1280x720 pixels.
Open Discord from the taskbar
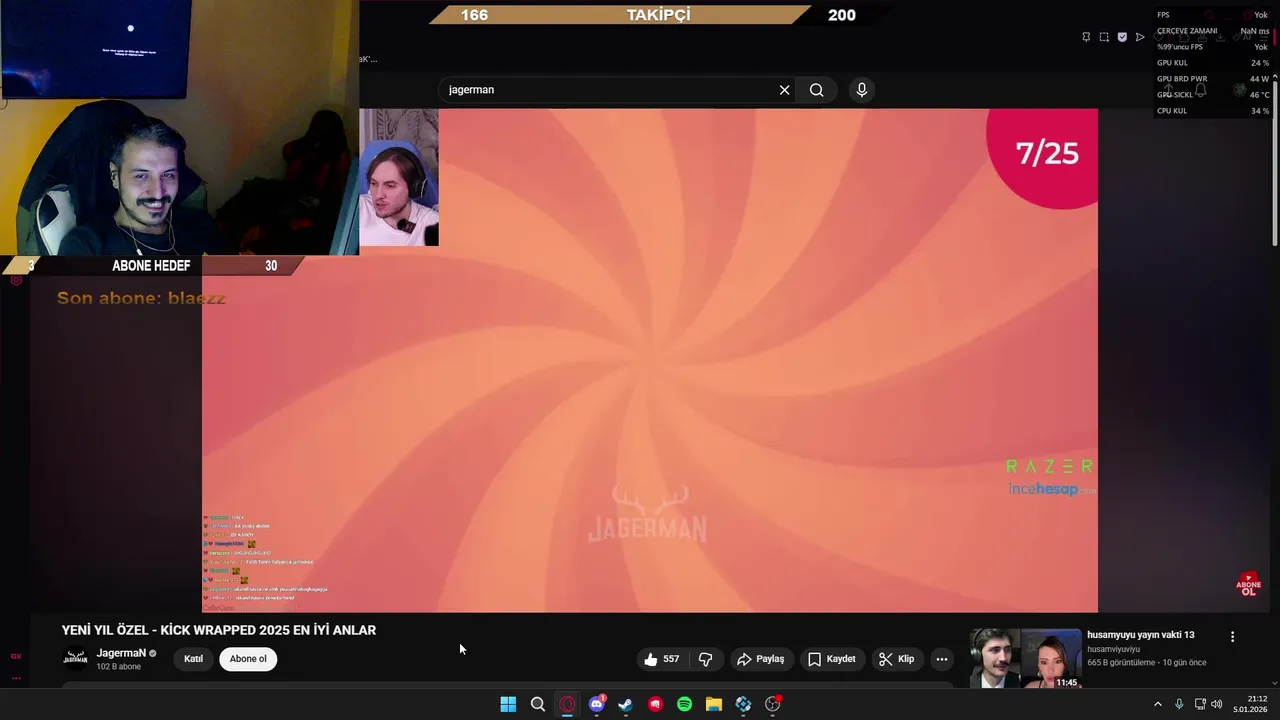(597, 704)
